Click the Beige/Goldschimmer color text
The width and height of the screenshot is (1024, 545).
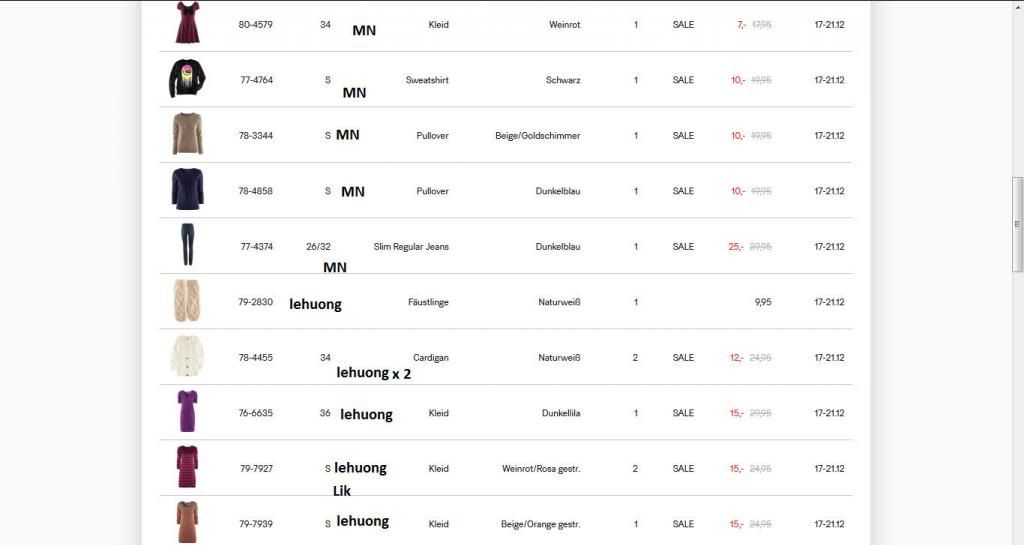[537, 136]
